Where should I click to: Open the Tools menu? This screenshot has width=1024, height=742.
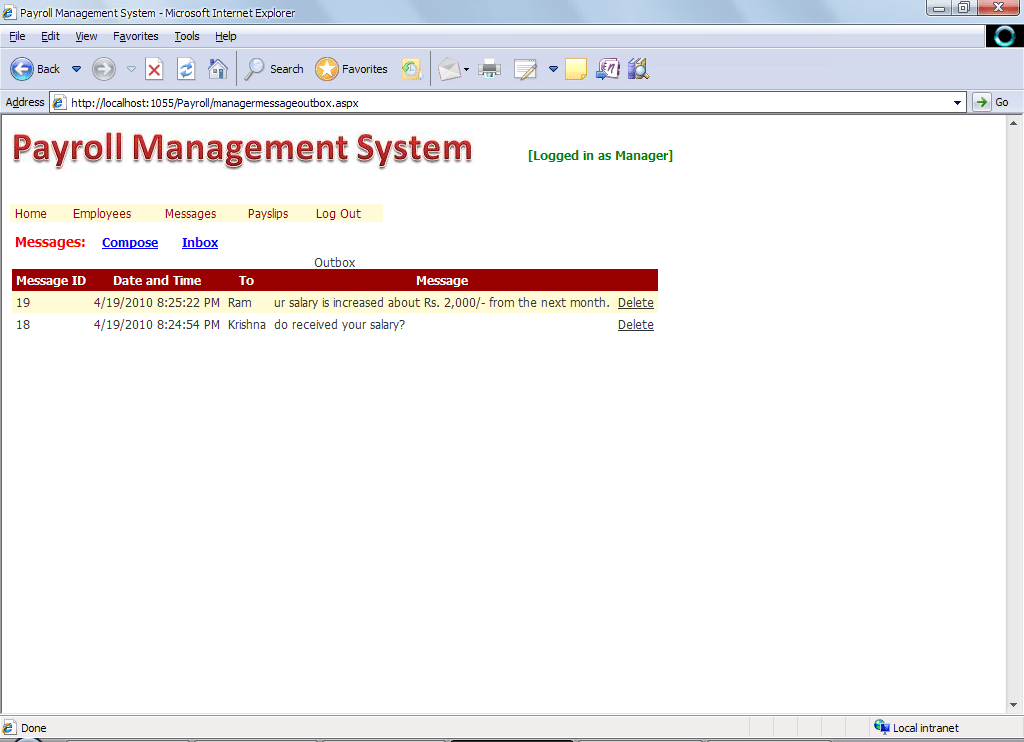pos(187,36)
